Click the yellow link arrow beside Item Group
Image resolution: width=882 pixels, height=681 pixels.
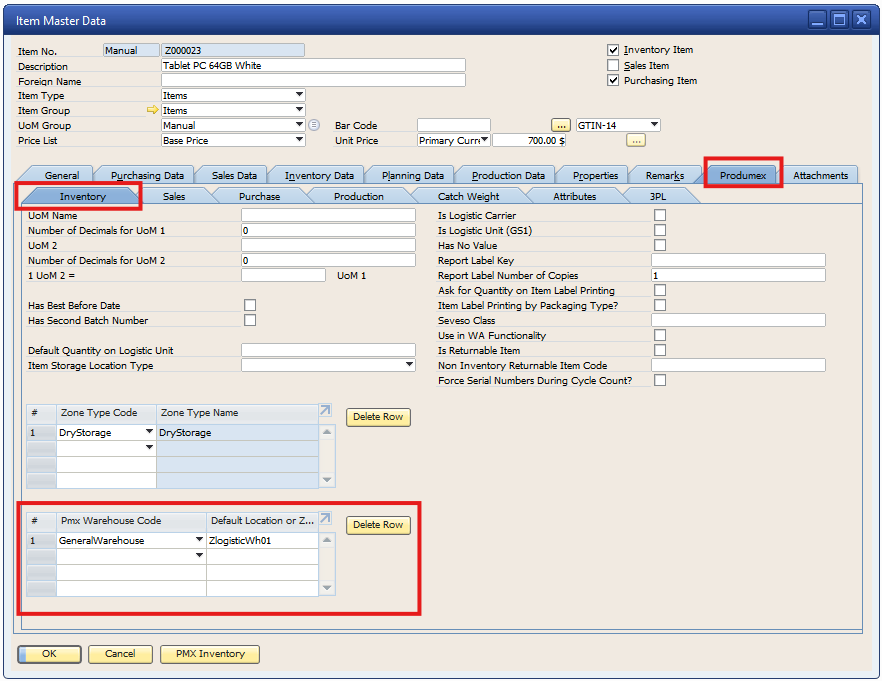click(x=152, y=111)
